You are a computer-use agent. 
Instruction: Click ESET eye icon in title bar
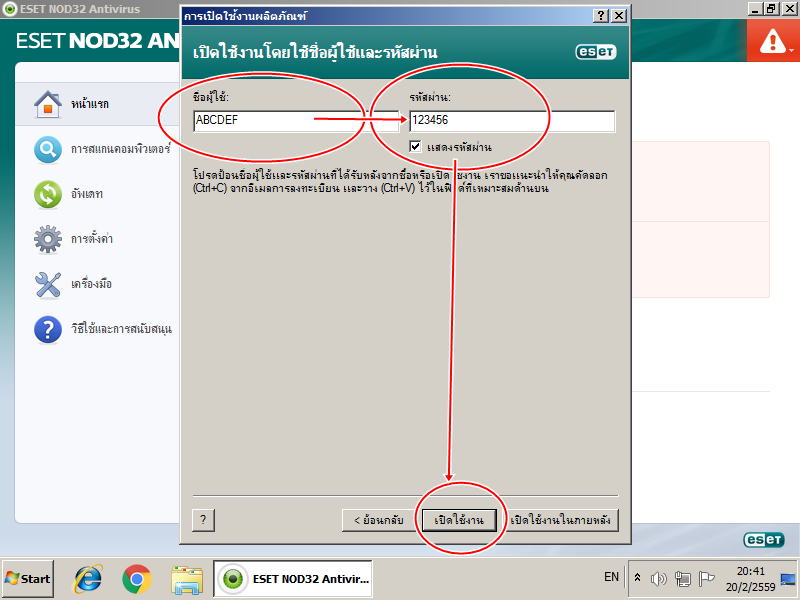click(9, 9)
